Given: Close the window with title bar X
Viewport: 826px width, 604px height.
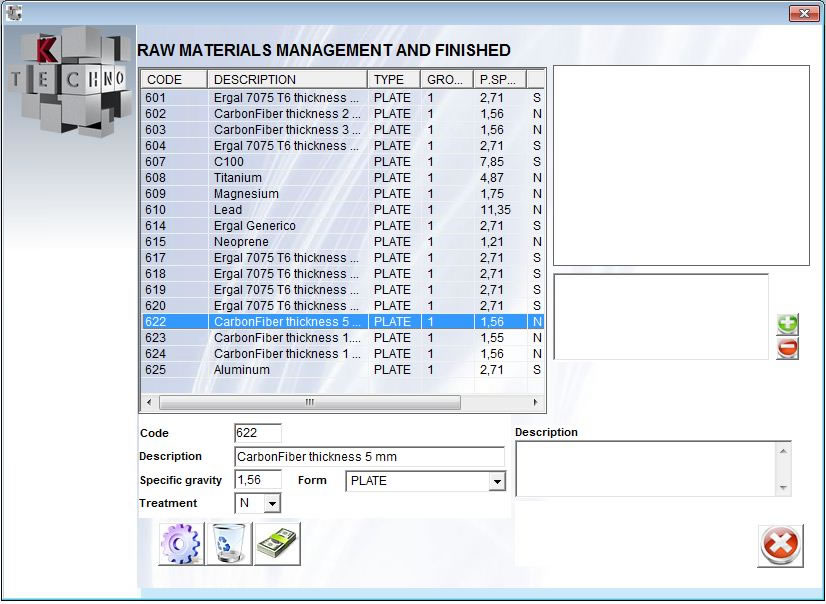Looking at the screenshot, I should click(804, 13).
